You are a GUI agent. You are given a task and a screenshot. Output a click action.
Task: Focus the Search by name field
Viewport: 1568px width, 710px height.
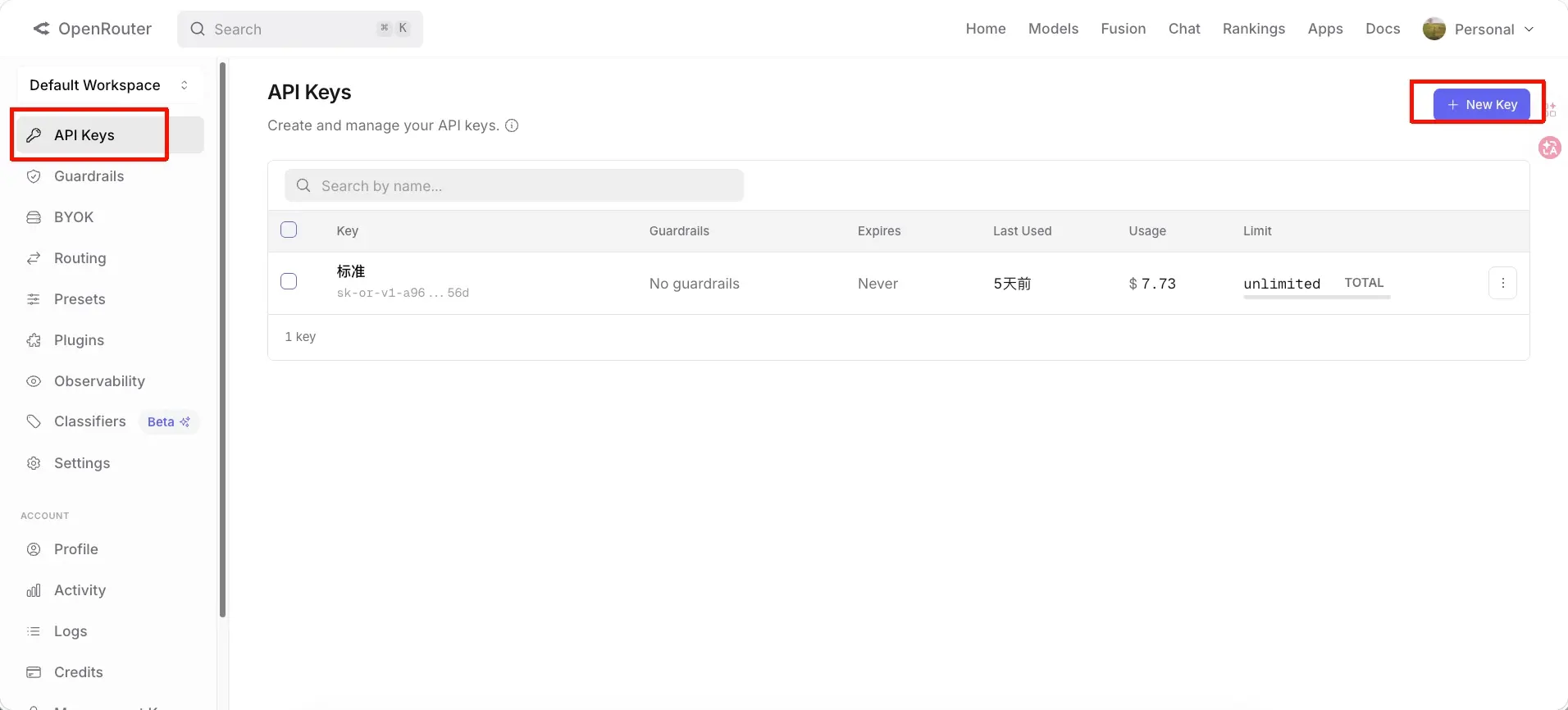click(x=514, y=185)
